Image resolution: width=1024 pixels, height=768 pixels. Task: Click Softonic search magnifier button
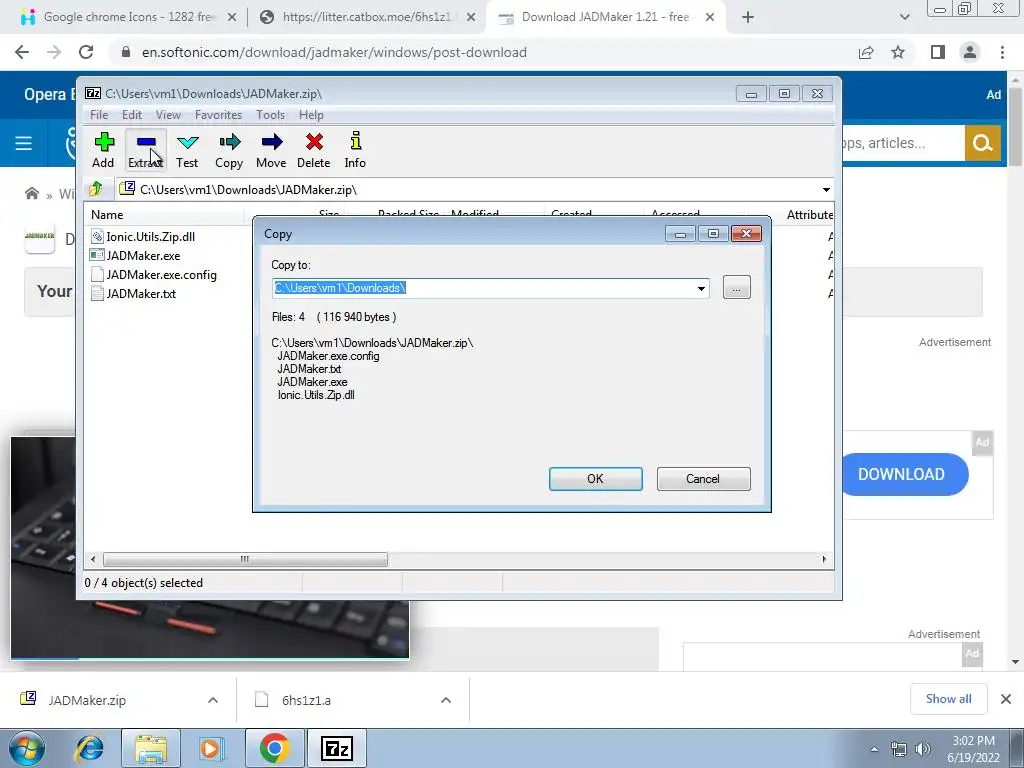(983, 143)
